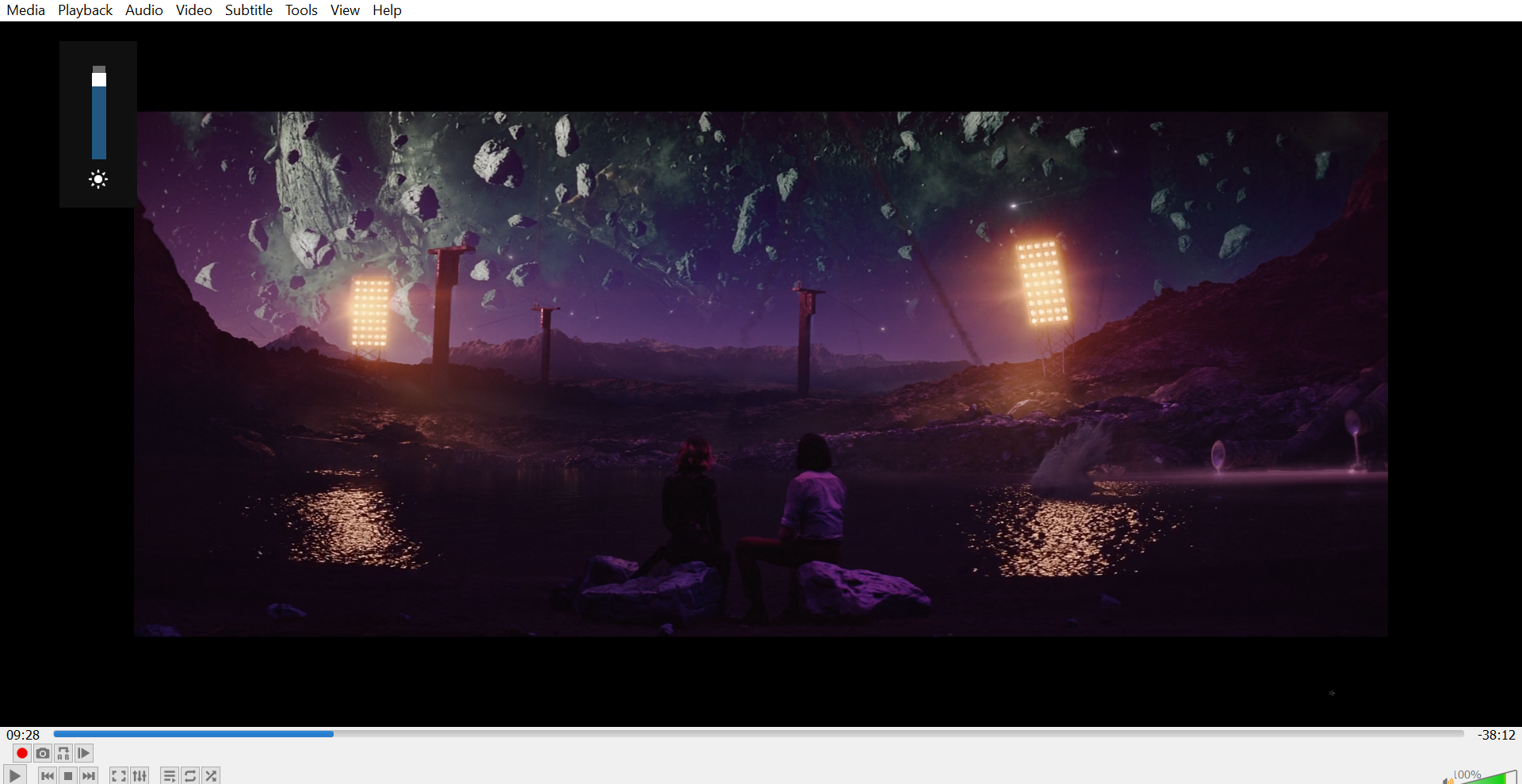The image size is (1522, 784).
Task: Toggle shuffle random playback
Action: coord(211,775)
